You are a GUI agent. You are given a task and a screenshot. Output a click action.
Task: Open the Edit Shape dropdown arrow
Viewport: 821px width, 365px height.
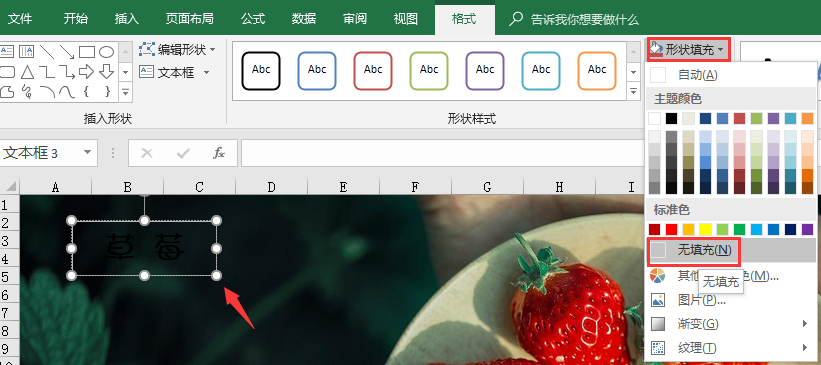click(213, 50)
